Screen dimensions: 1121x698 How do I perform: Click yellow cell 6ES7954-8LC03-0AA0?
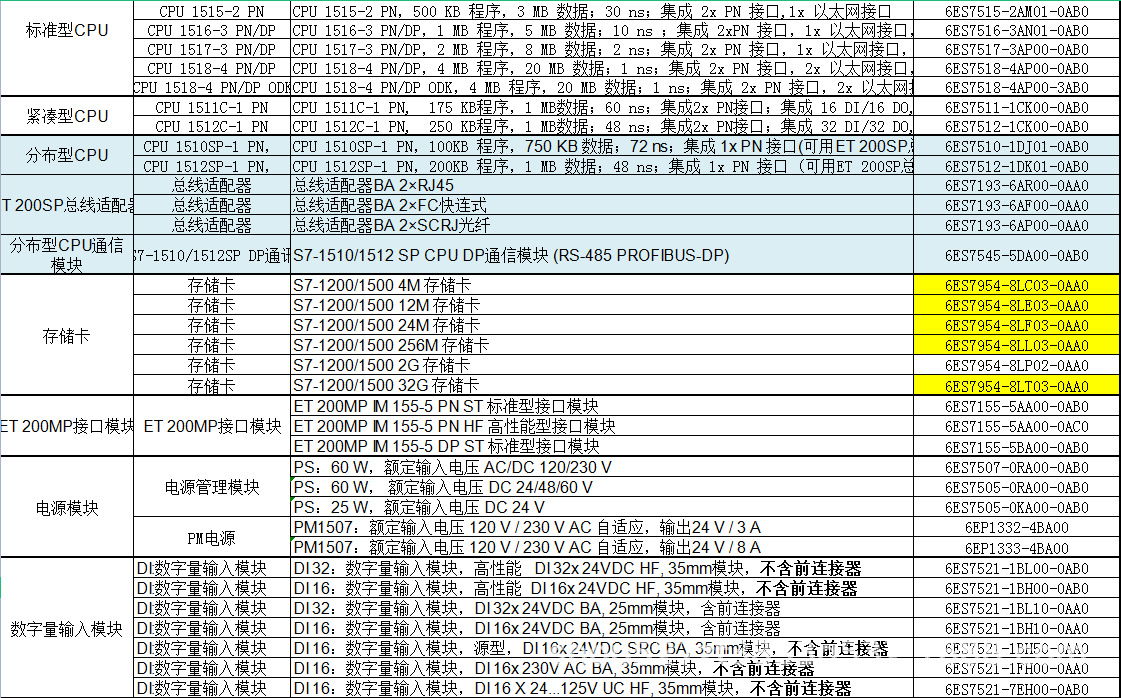[1017, 285]
